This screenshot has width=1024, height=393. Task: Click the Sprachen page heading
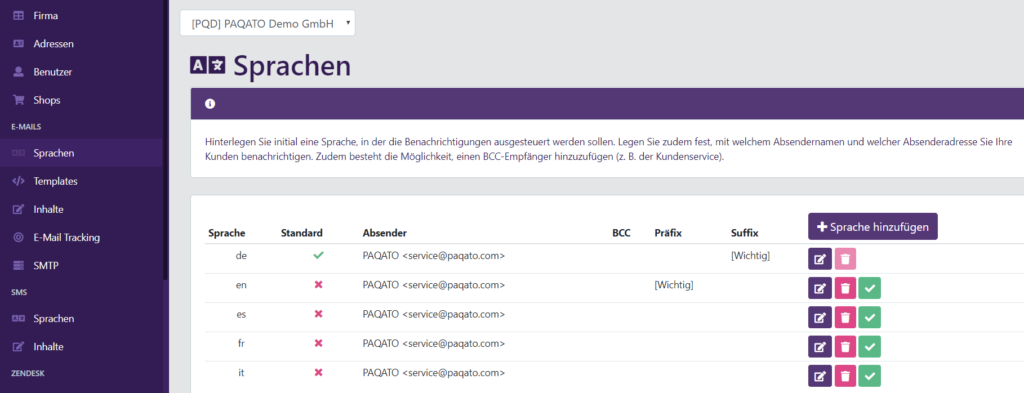pyautogui.click(x=292, y=65)
